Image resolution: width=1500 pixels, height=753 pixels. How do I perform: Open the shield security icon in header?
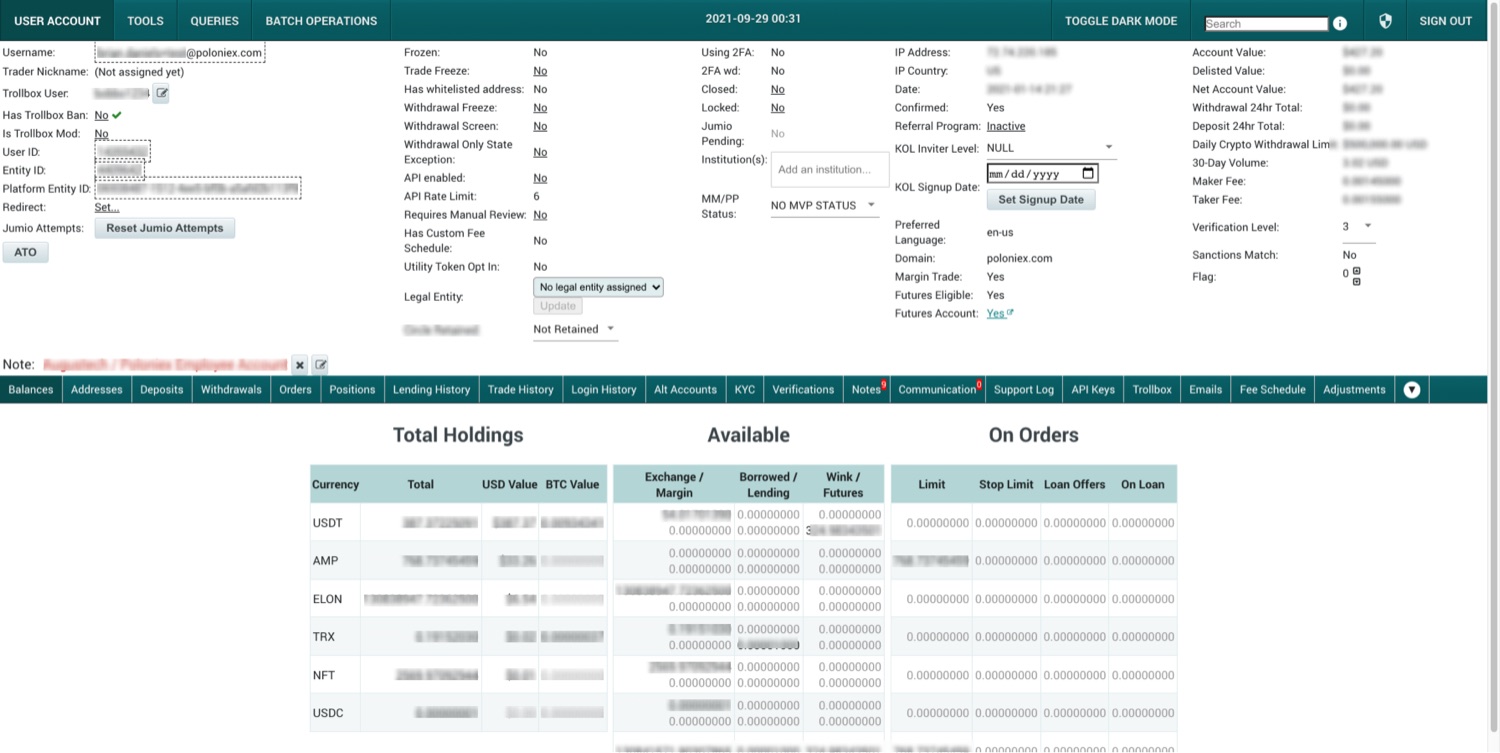1385,21
